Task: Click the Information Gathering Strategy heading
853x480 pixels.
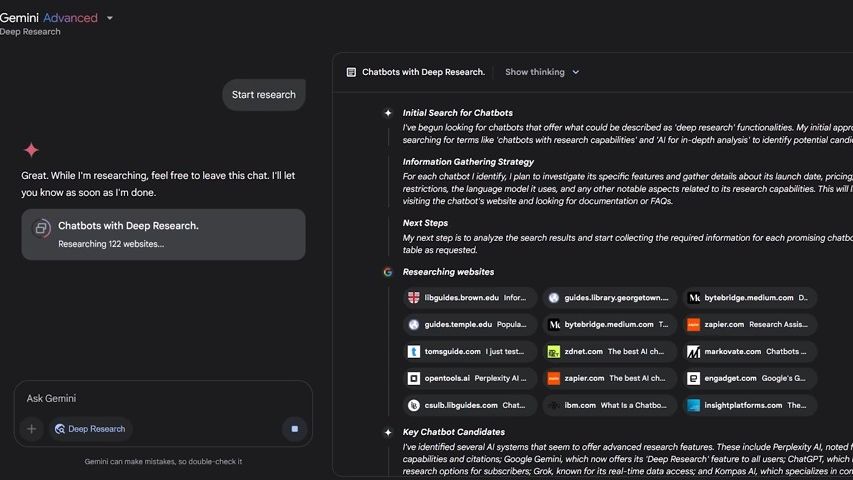Action: 468,162
